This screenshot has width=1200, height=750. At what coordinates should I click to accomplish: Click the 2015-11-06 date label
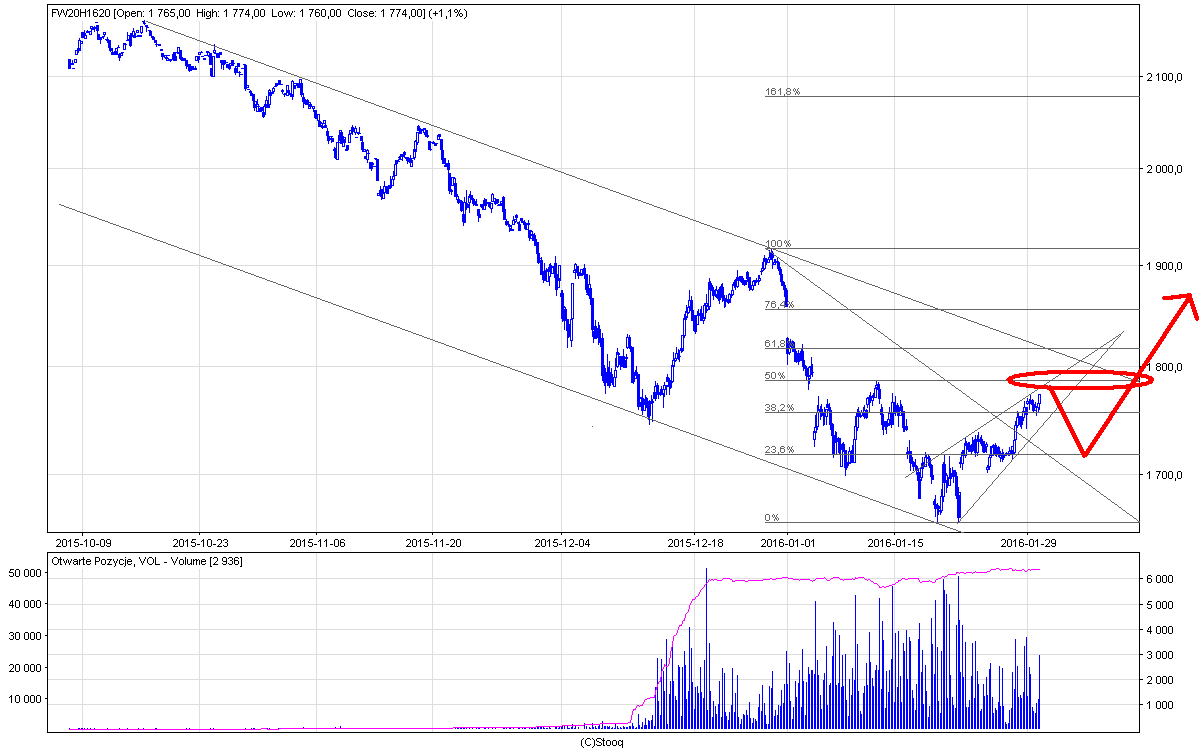(x=316, y=543)
